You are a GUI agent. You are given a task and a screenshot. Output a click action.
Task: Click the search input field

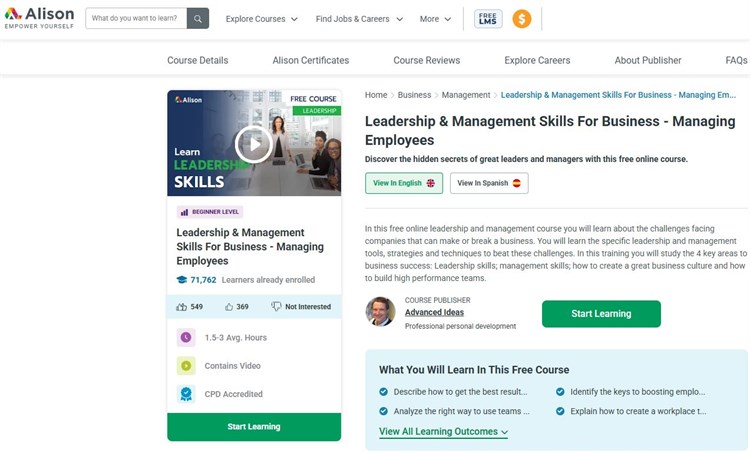click(x=135, y=19)
